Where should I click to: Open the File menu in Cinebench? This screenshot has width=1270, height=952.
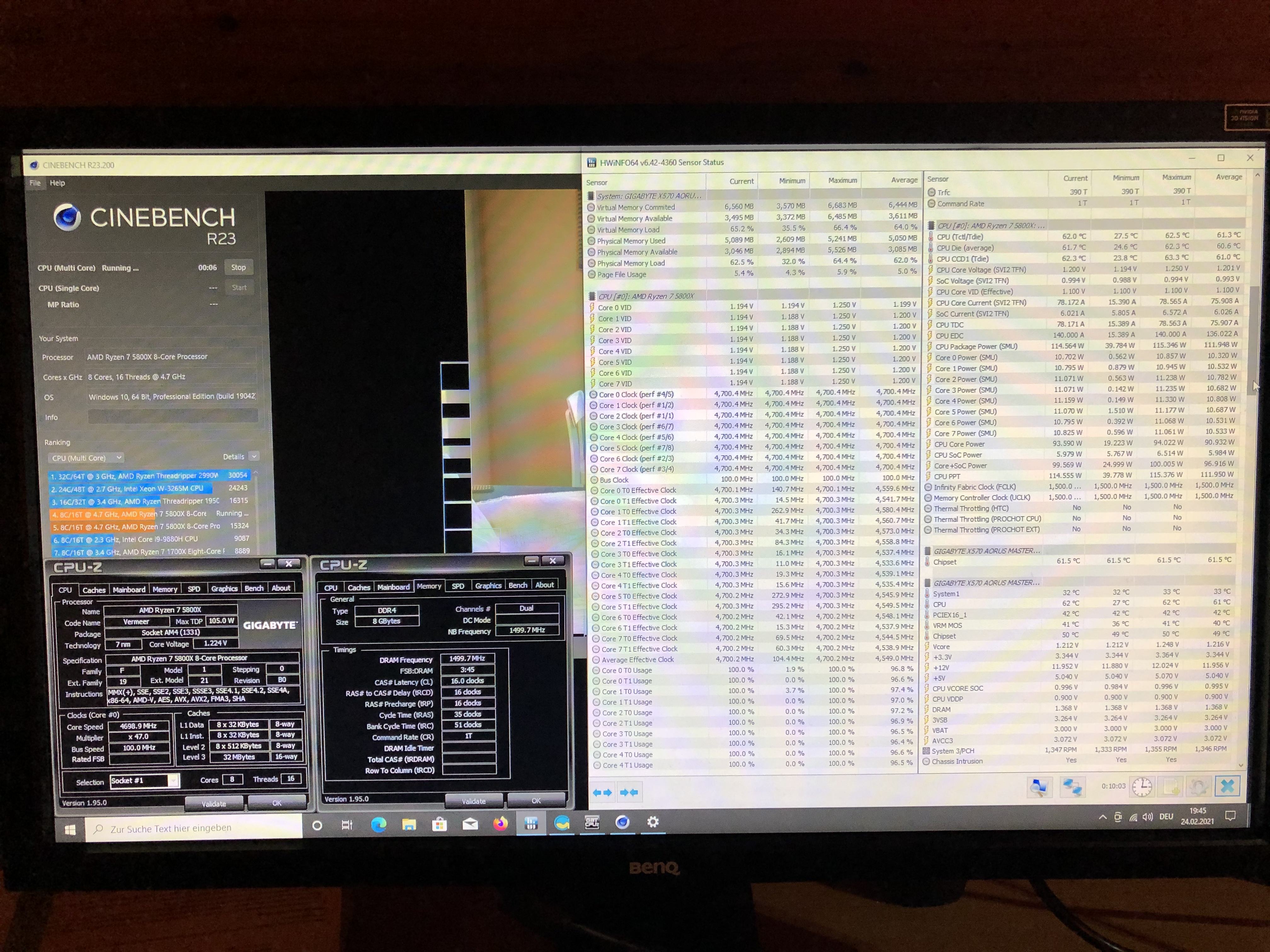coord(35,183)
